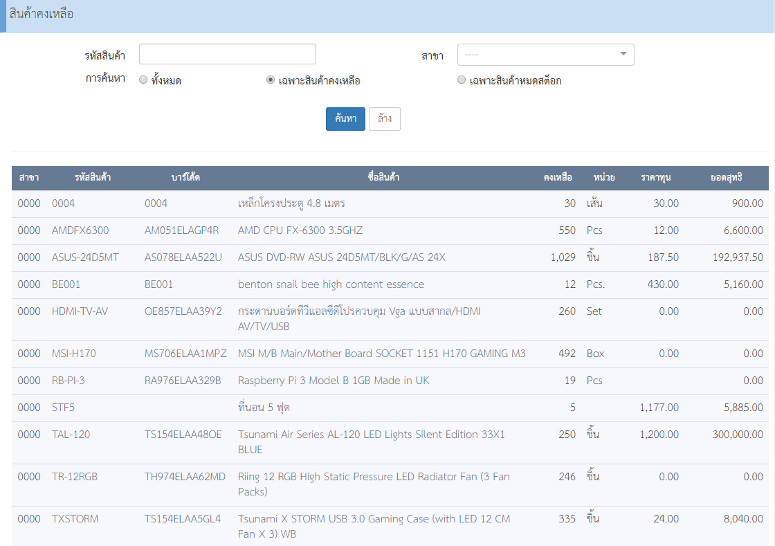Click net total 5,160.00
The height and width of the screenshot is (546, 775).
pos(743,285)
